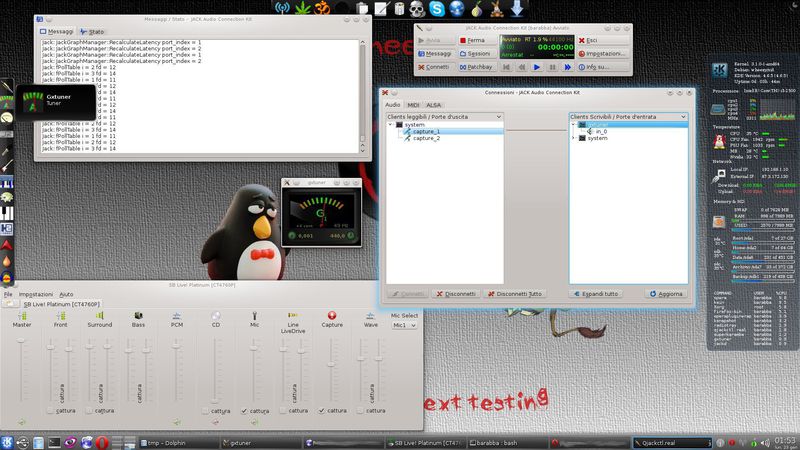Collapse the system node in the output ports tree

[x=391, y=124]
